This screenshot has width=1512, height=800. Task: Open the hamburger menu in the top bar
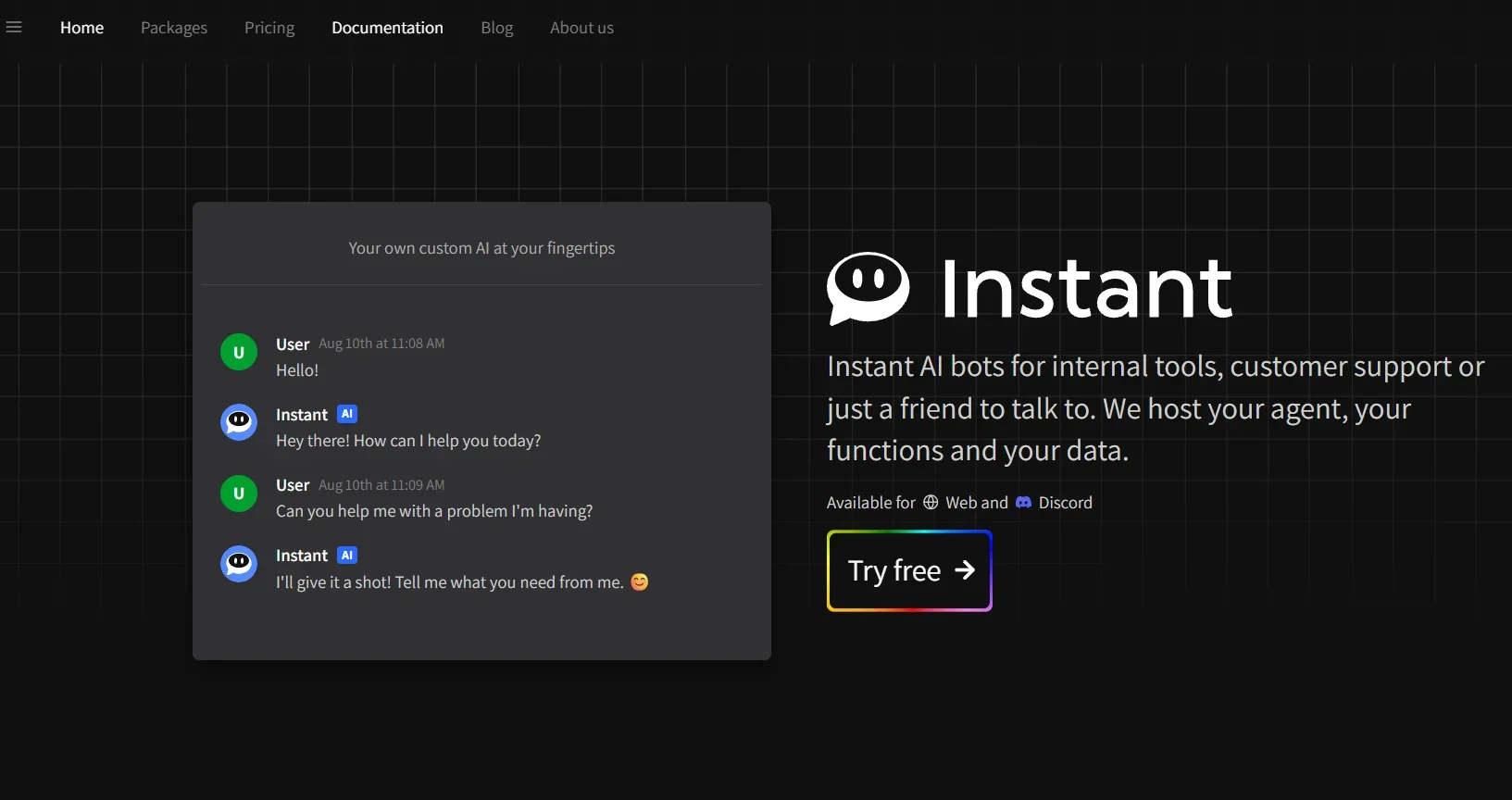coord(14,28)
